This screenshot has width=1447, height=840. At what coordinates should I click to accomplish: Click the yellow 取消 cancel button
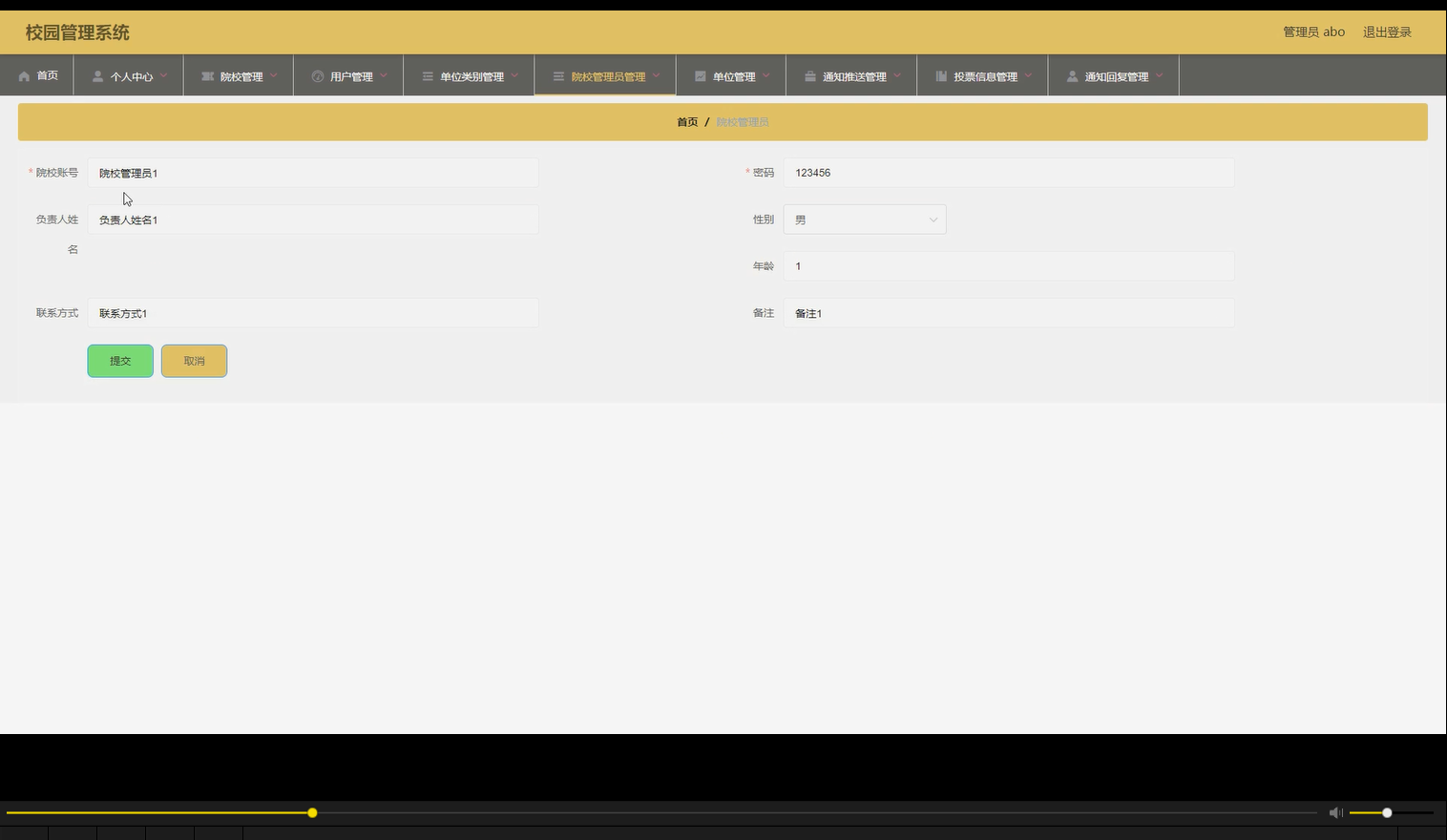[194, 361]
